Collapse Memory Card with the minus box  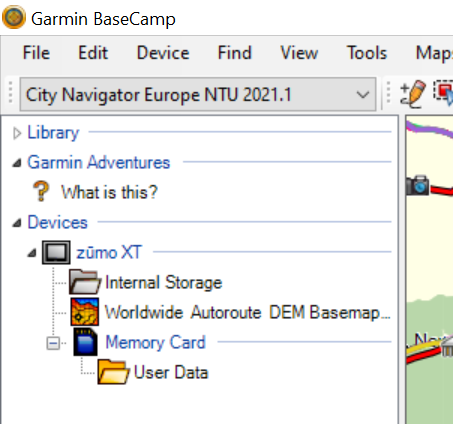point(53,343)
